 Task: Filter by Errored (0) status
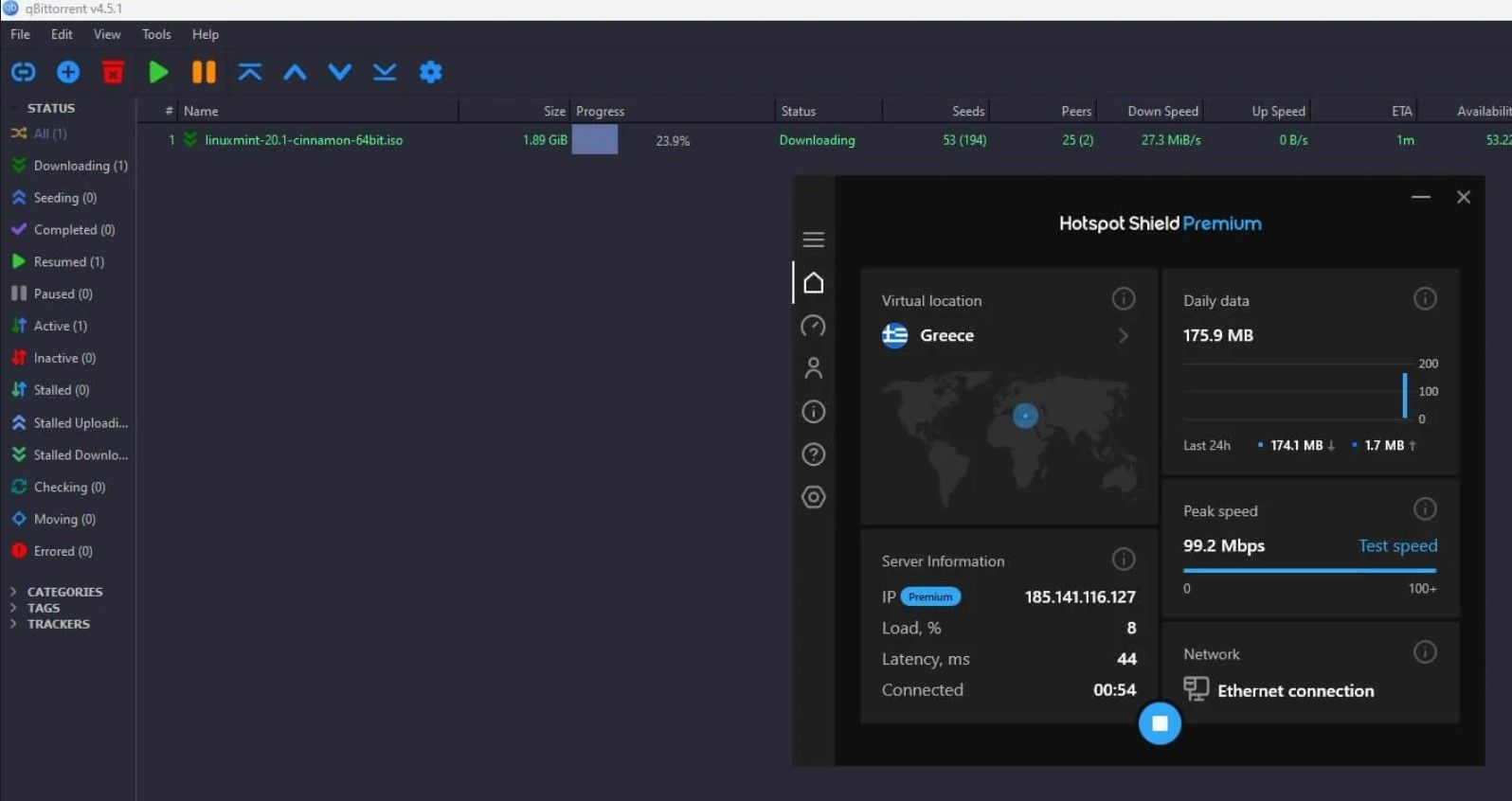(51, 551)
